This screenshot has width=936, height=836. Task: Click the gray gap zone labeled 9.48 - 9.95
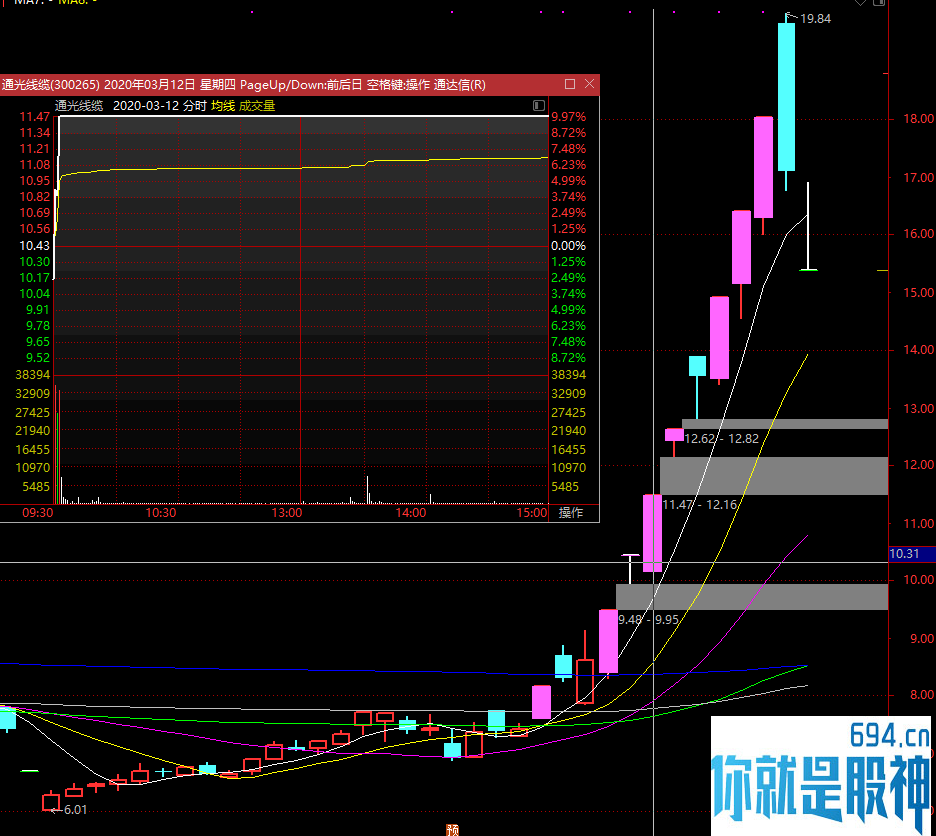click(x=752, y=597)
